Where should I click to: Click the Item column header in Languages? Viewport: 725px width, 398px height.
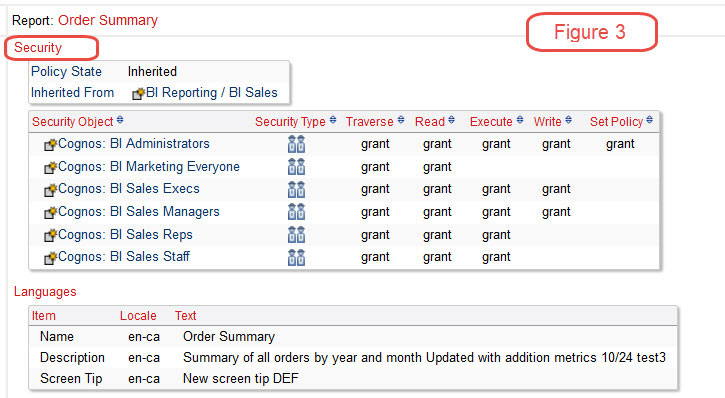[43, 316]
